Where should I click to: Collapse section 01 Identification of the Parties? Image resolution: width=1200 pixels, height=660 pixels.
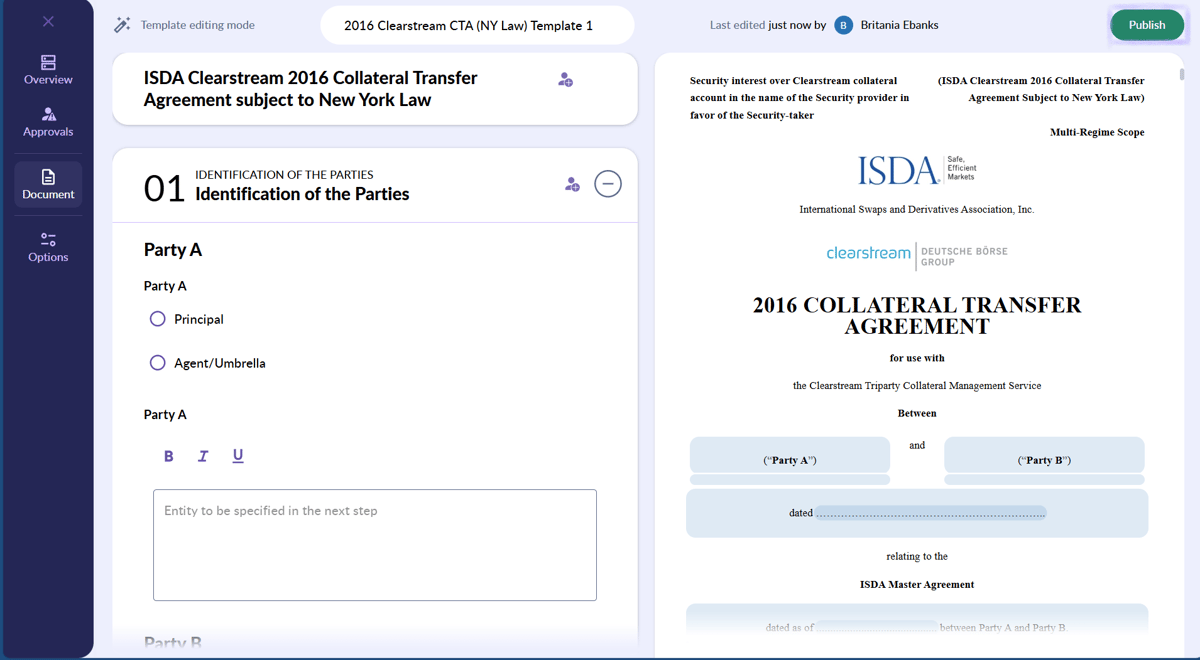(x=608, y=184)
